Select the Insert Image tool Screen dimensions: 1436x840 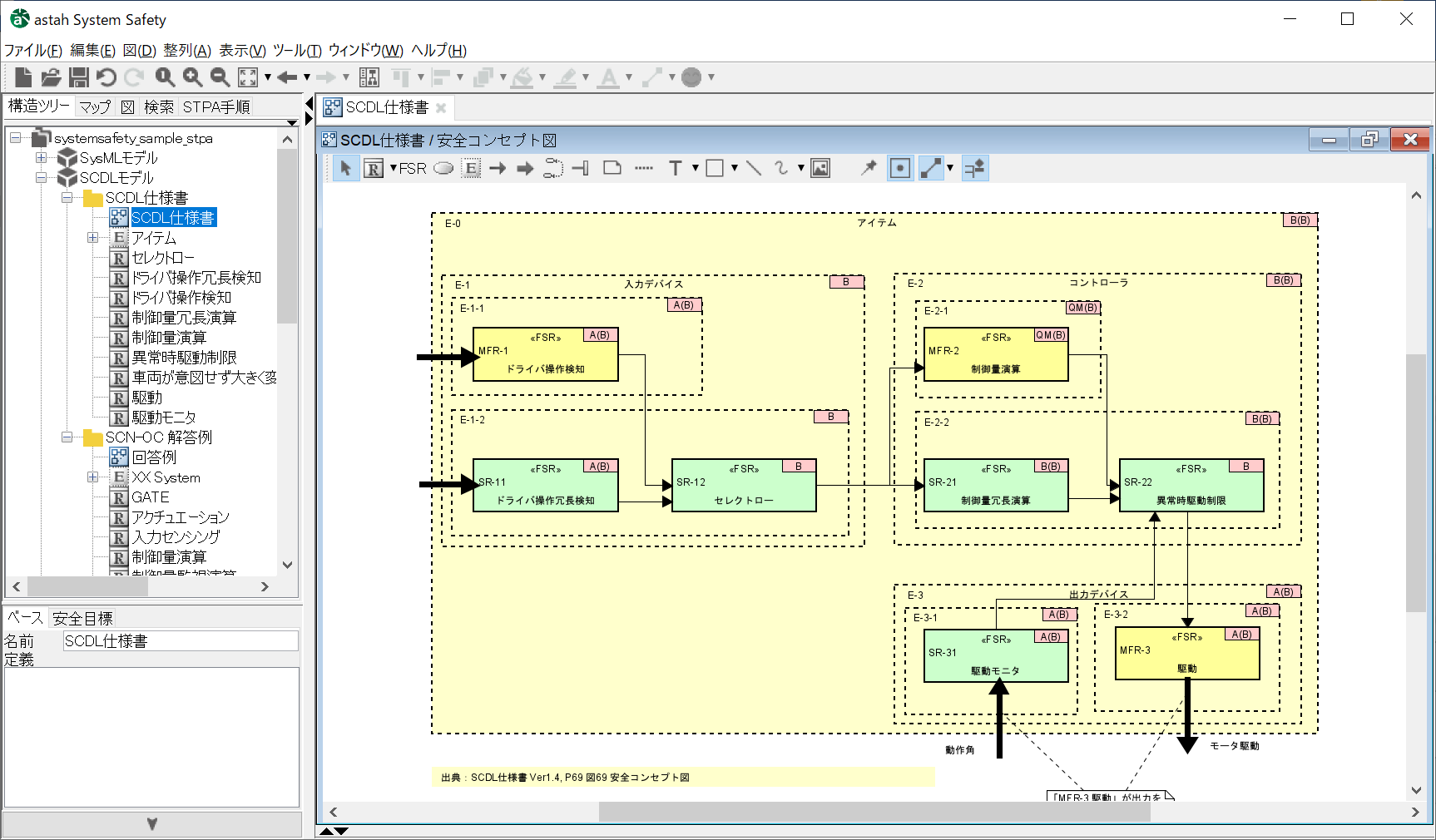coord(820,168)
